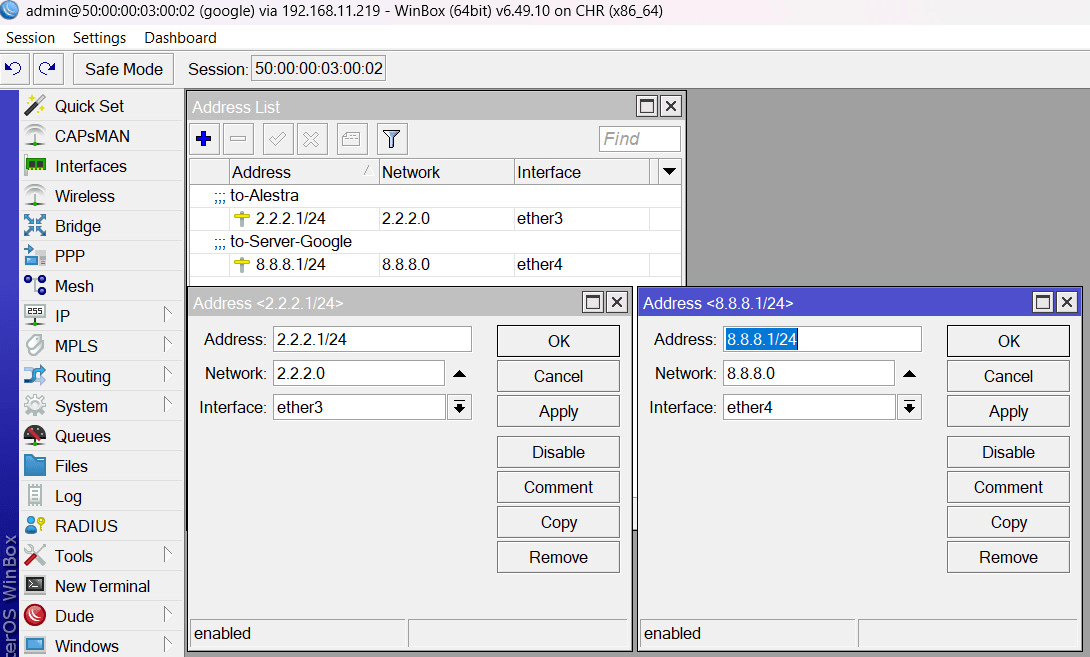Sort by the Address column header
Image resolution: width=1090 pixels, height=657 pixels.
point(304,172)
